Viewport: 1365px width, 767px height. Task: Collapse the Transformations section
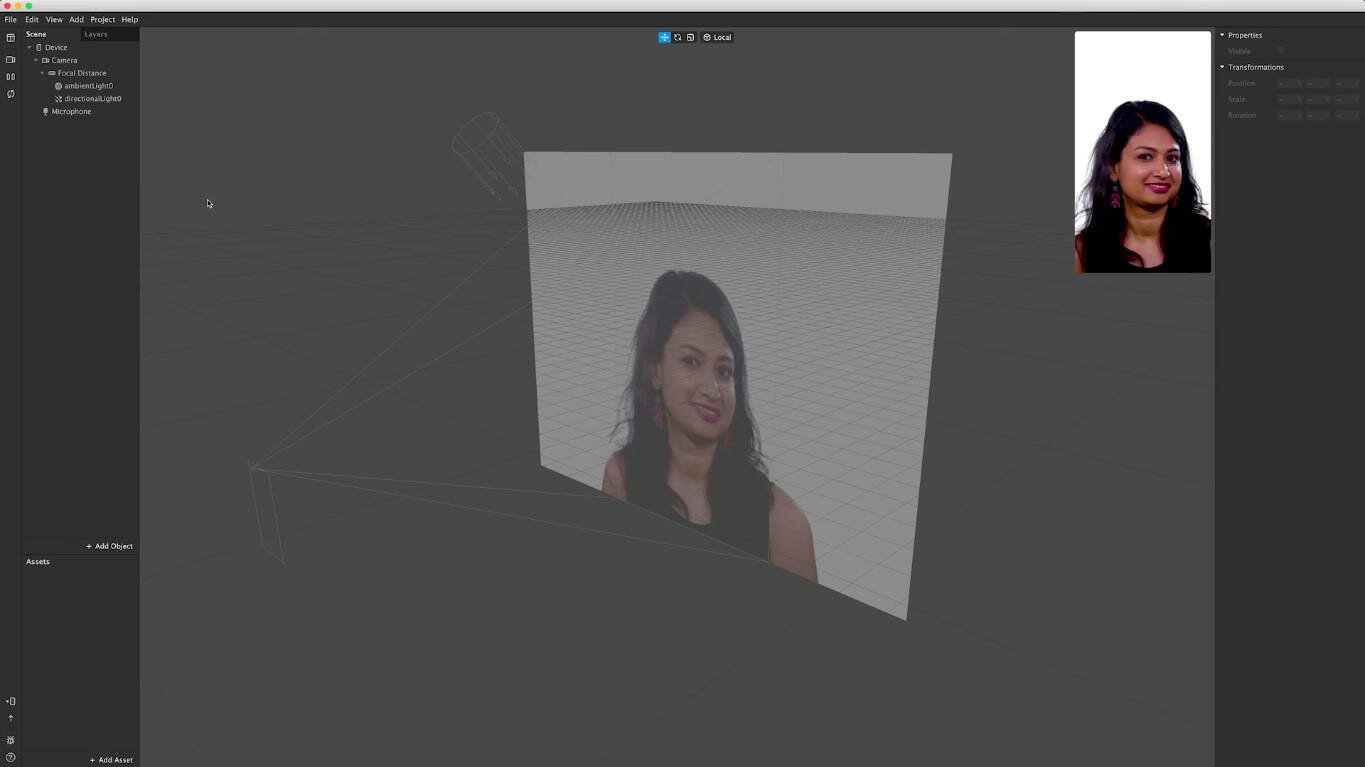click(x=1222, y=67)
